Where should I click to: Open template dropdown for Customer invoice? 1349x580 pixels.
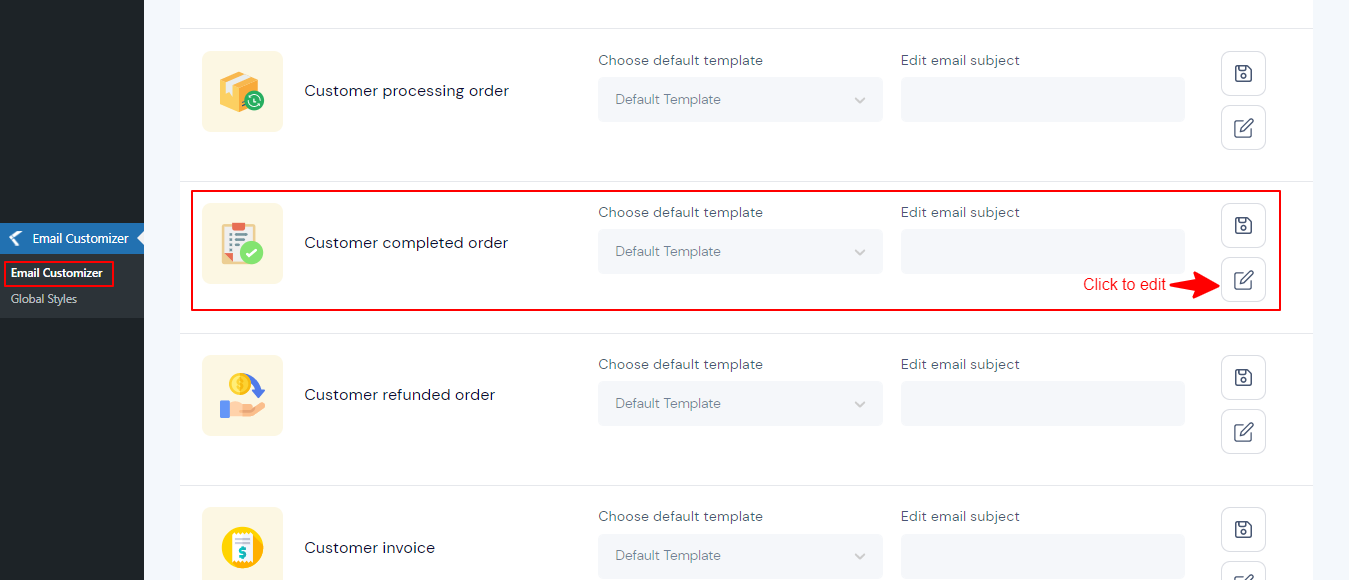740,555
